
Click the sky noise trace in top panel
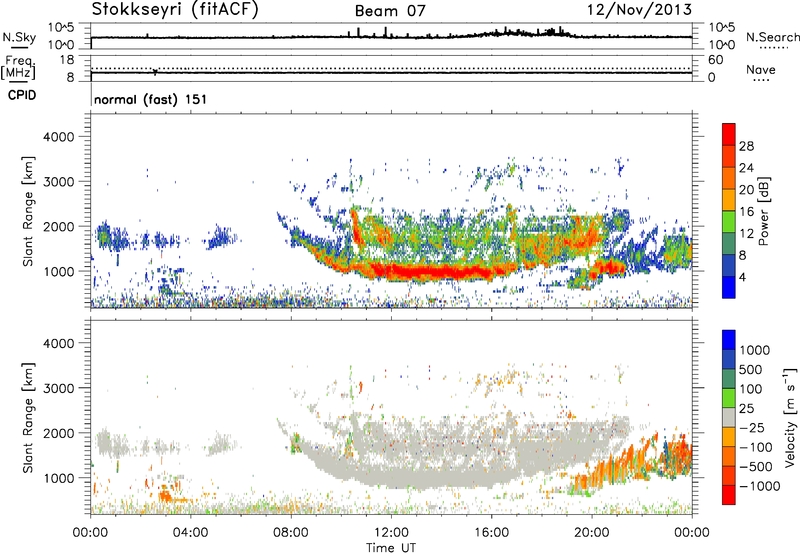click(391, 36)
